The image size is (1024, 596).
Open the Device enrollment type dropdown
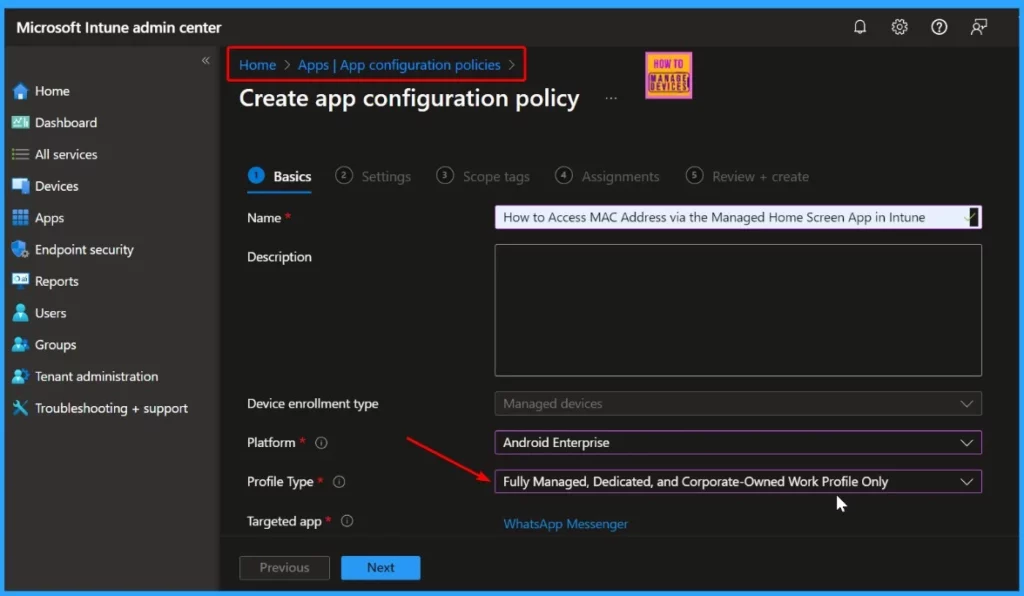click(738, 403)
